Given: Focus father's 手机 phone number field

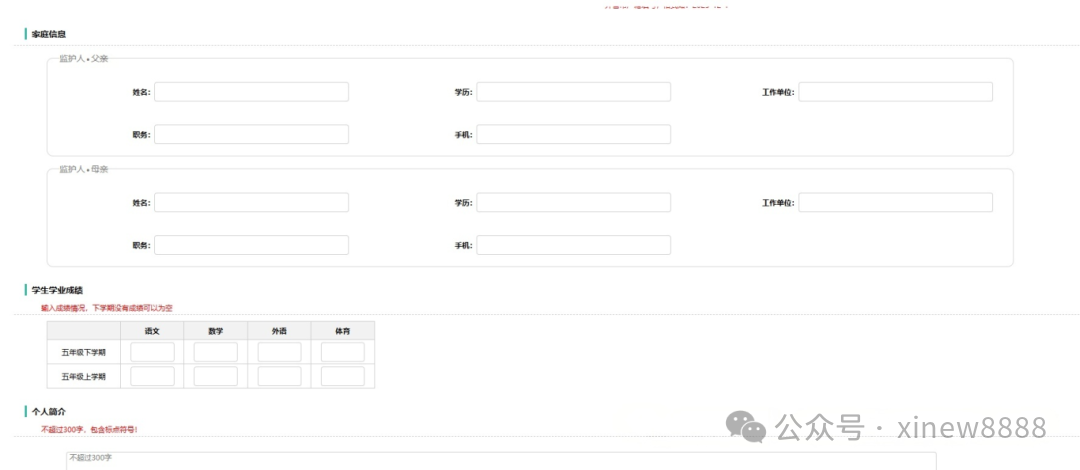Looking at the screenshot, I should click(573, 134).
